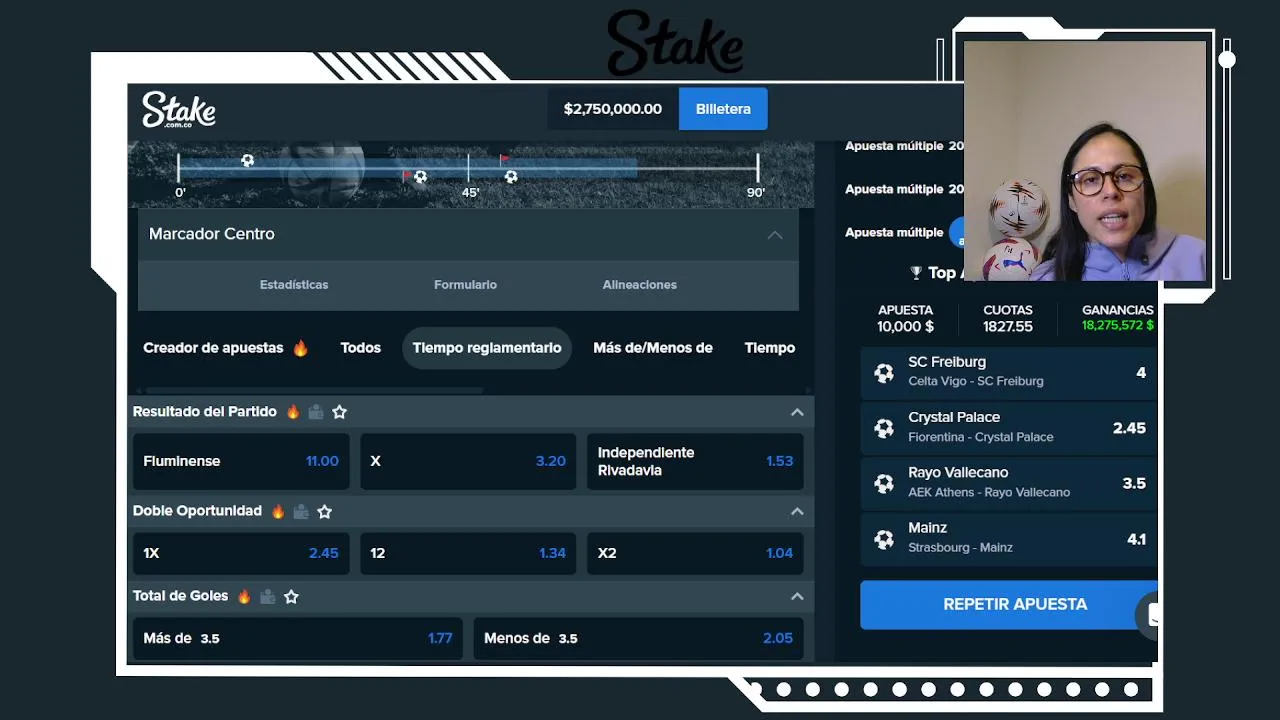Open the Formulario tab

(465, 285)
